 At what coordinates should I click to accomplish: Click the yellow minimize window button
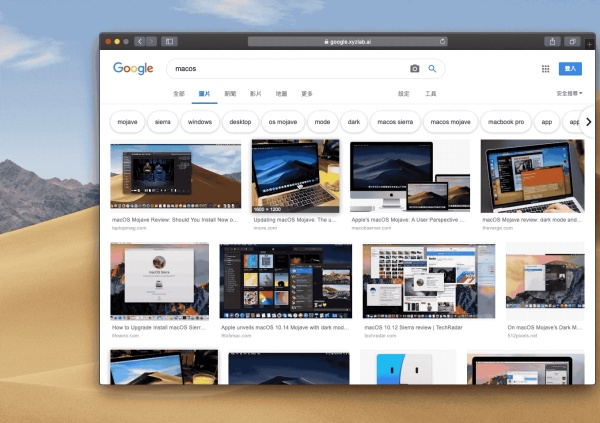[x=117, y=41]
